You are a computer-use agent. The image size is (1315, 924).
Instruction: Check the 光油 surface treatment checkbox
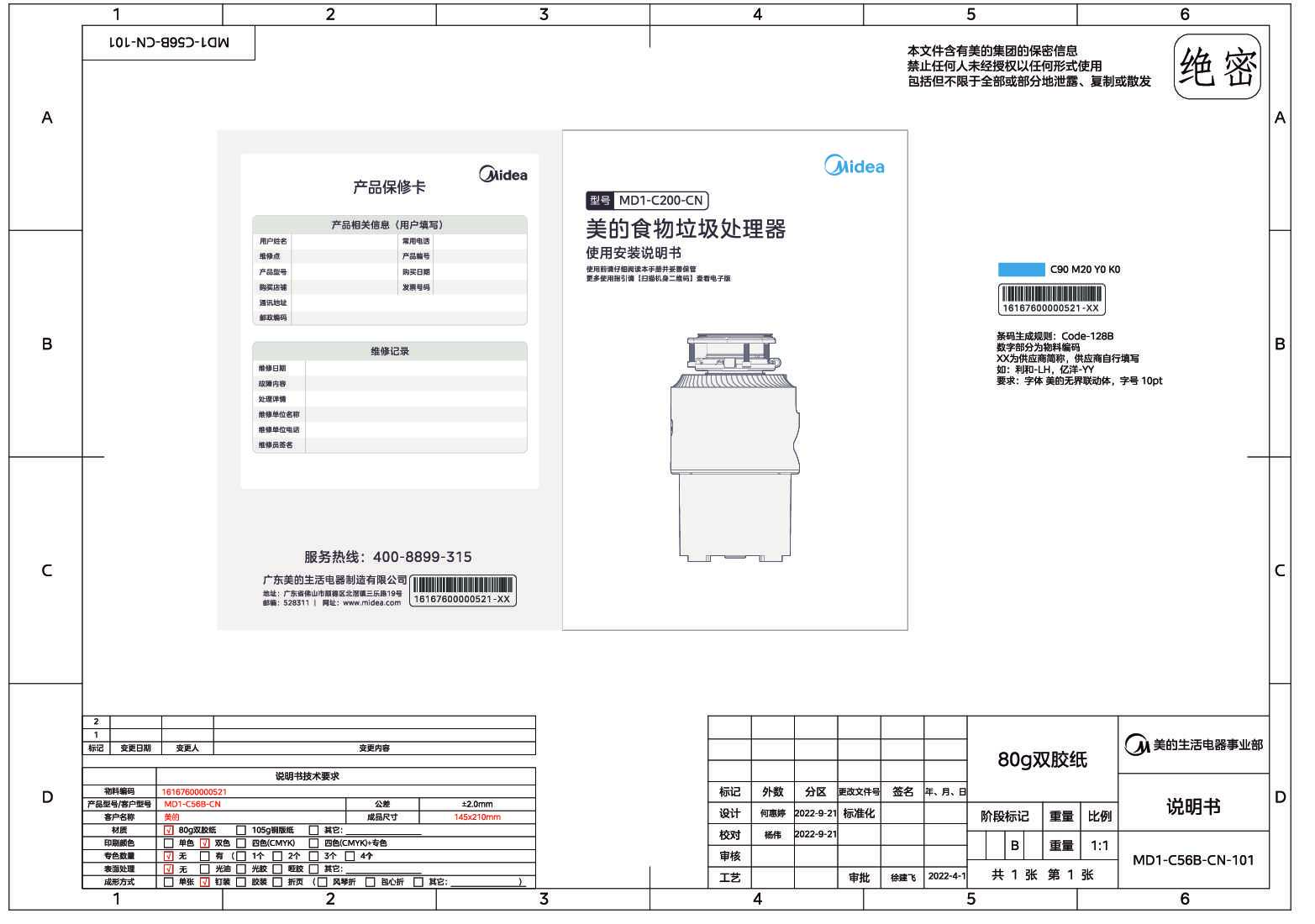pyautogui.click(x=205, y=869)
